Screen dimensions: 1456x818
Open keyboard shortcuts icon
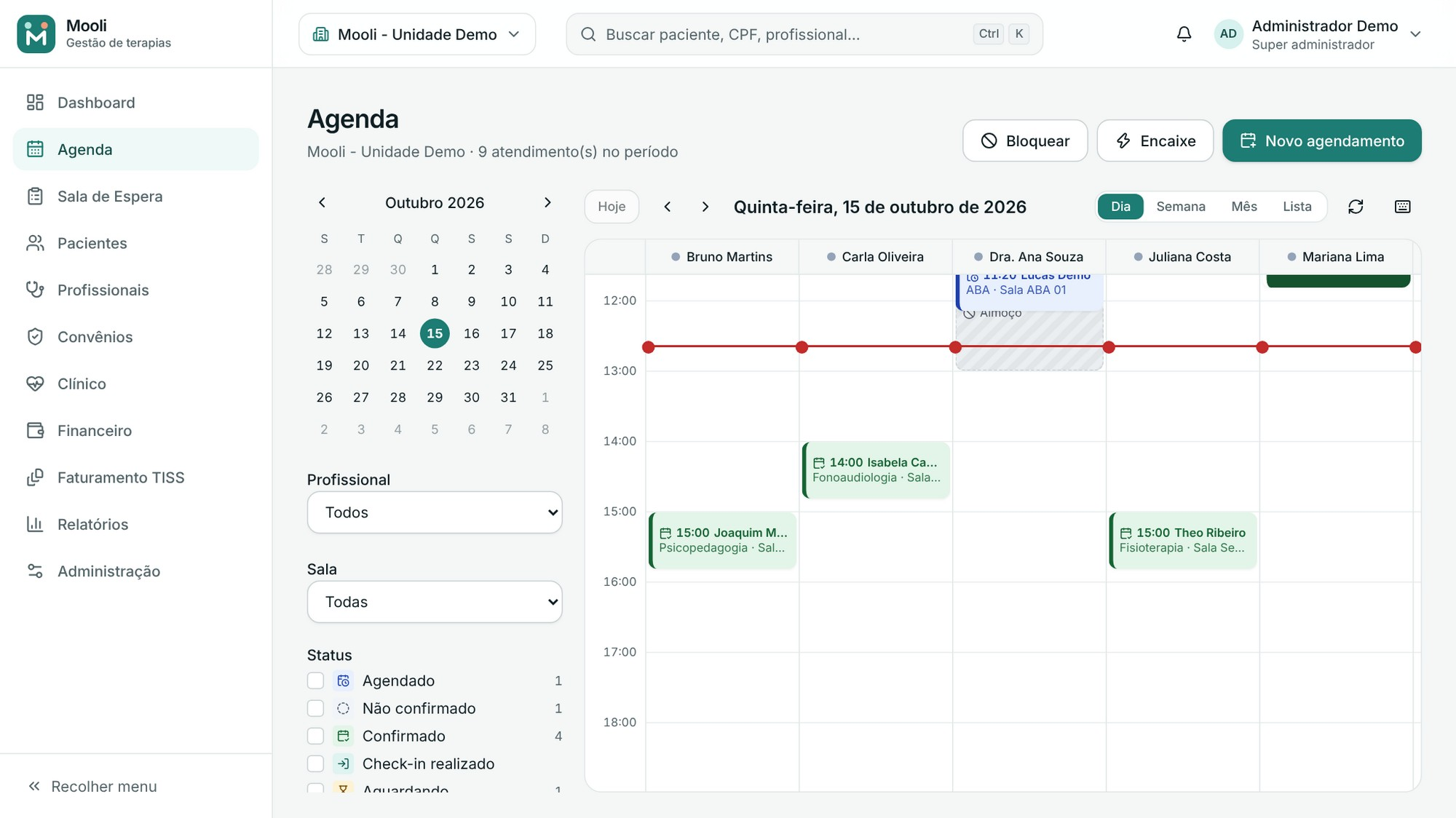coord(1402,207)
